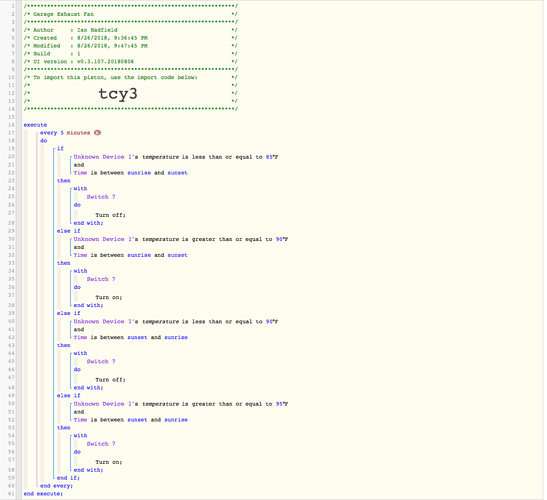Click the "do" keyword on line 18
The height and width of the screenshot is (500, 547).
tap(43, 141)
